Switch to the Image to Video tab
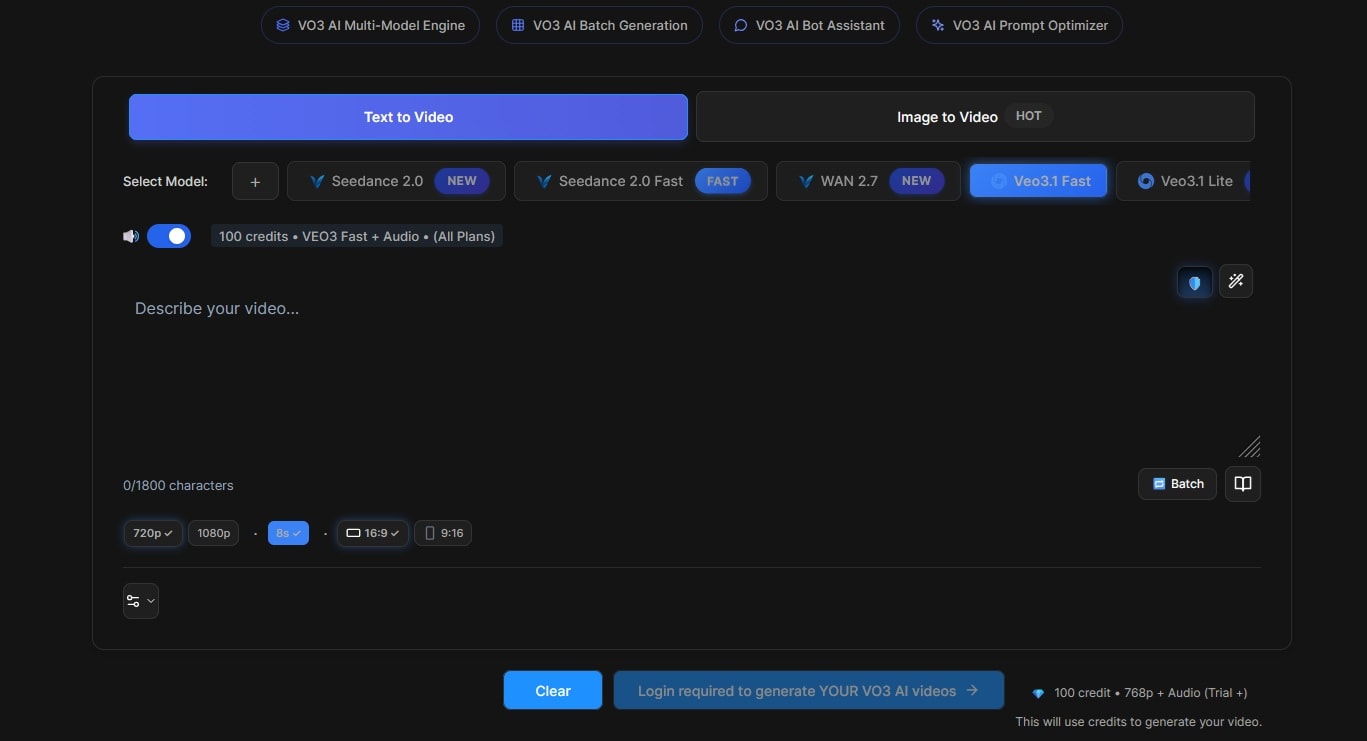The image size is (1367, 741). click(975, 117)
